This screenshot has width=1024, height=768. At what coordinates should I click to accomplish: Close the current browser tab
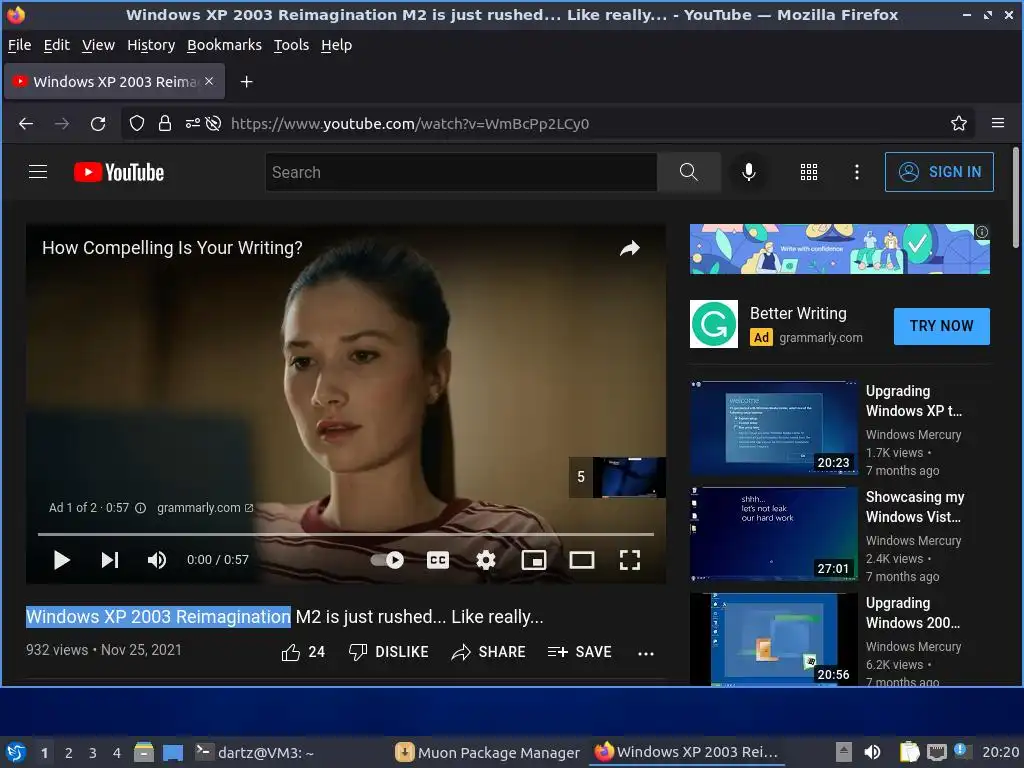coord(209,81)
